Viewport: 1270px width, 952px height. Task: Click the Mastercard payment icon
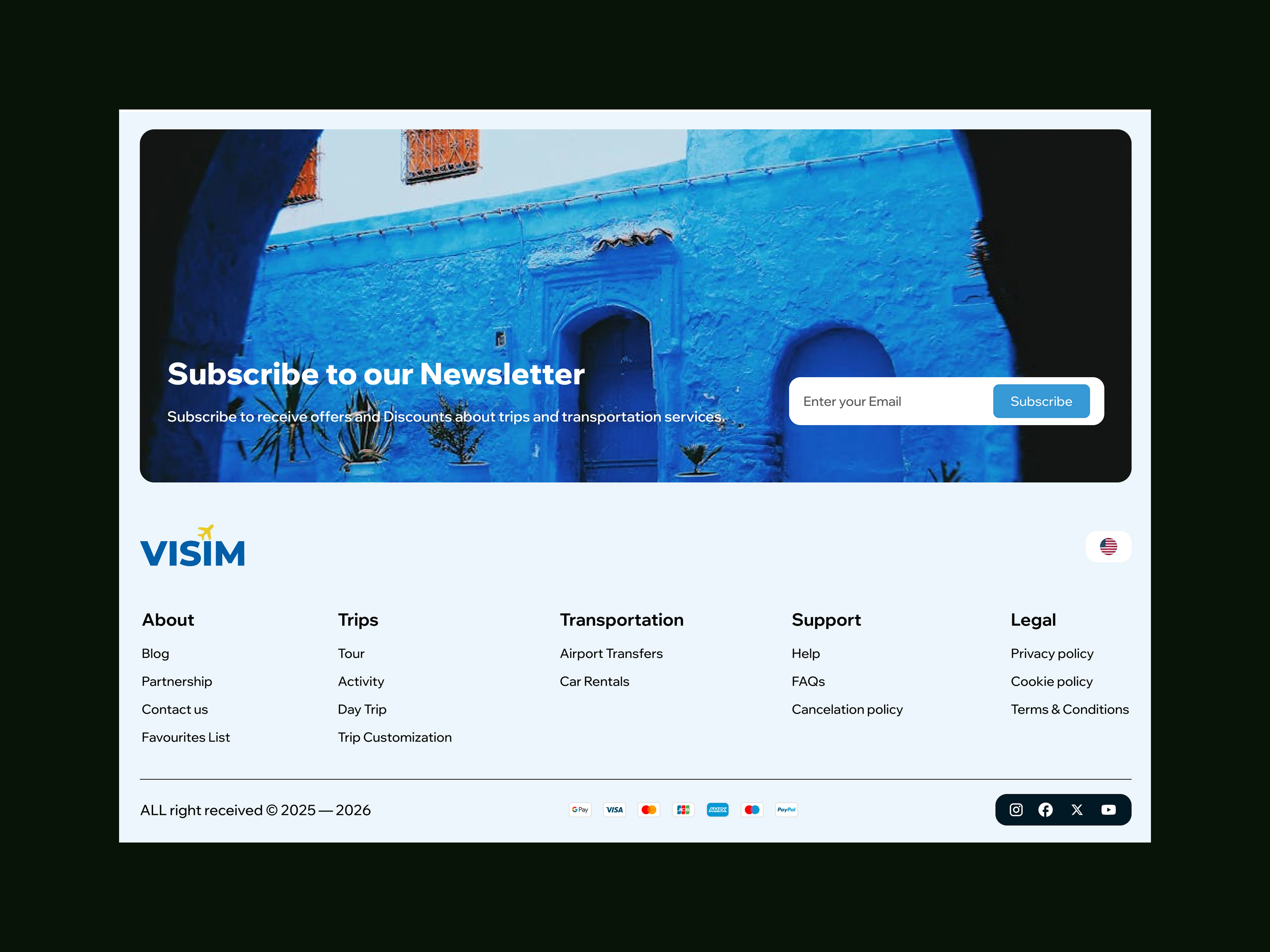pos(649,810)
